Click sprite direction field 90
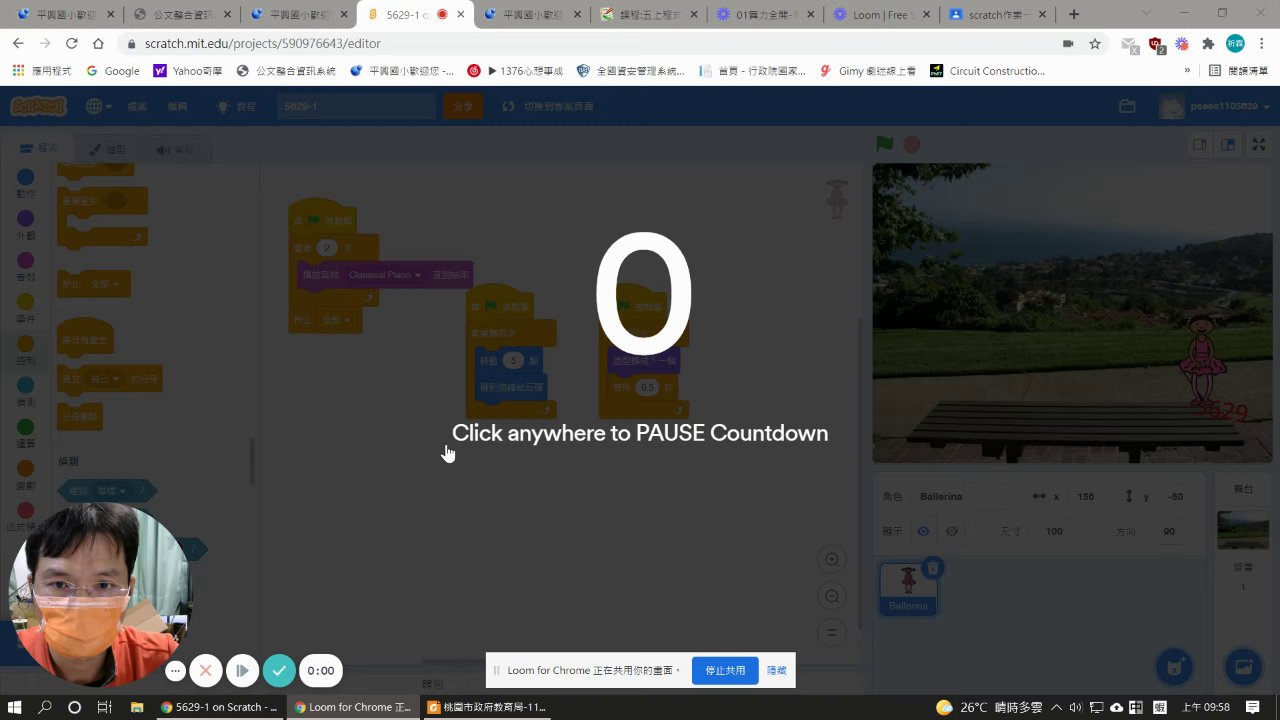The width and height of the screenshot is (1280, 720). pyautogui.click(x=1169, y=531)
